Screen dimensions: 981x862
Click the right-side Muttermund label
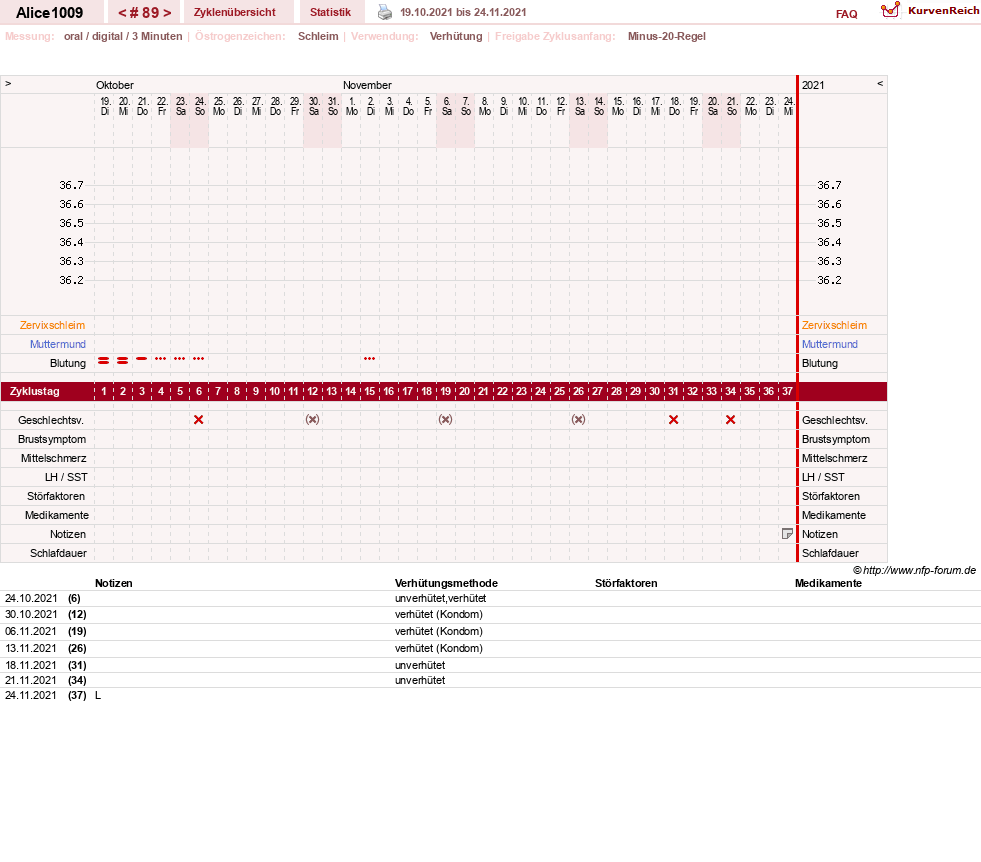830,344
